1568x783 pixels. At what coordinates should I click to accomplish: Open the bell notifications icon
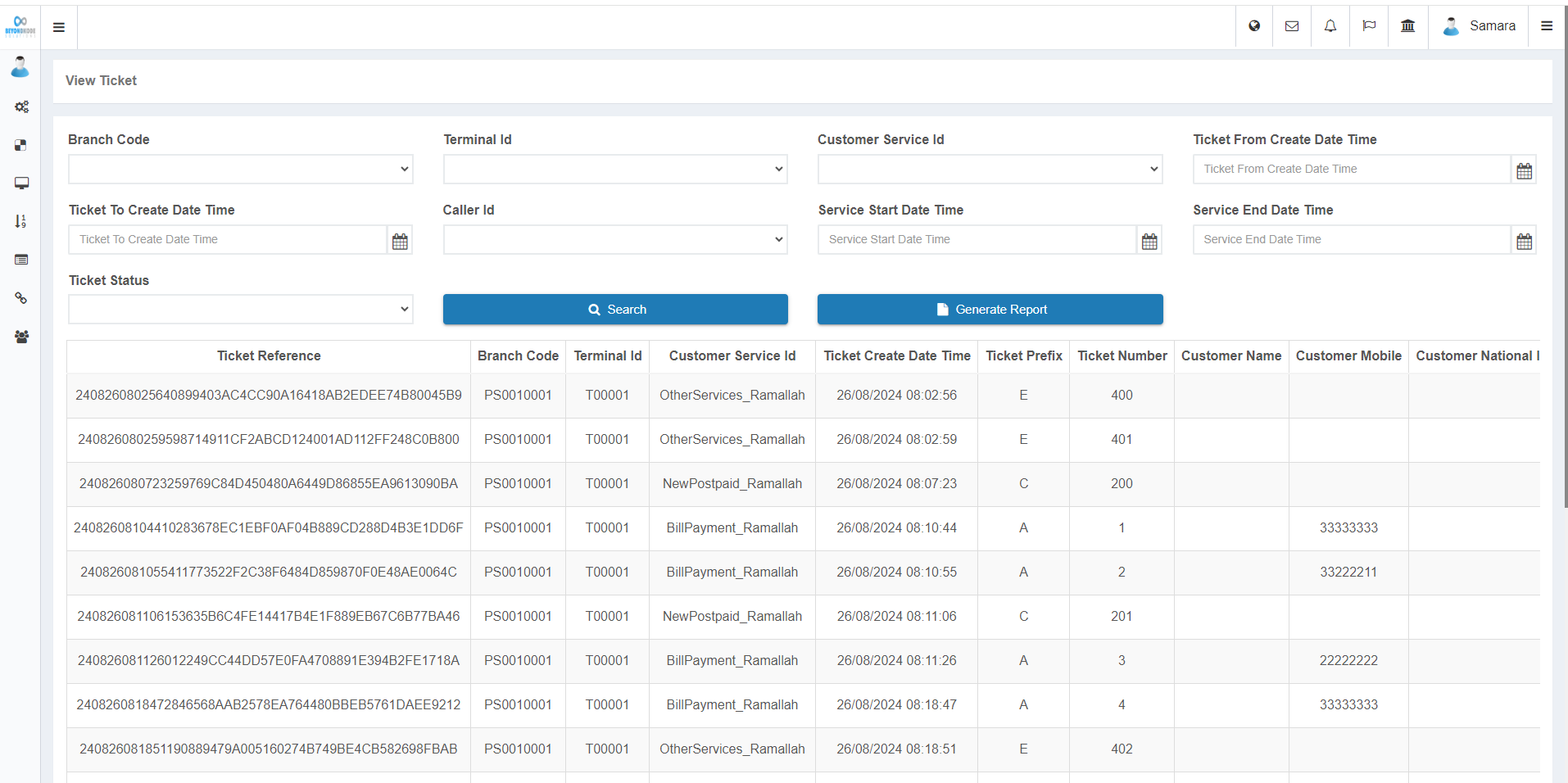point(1330,26)
